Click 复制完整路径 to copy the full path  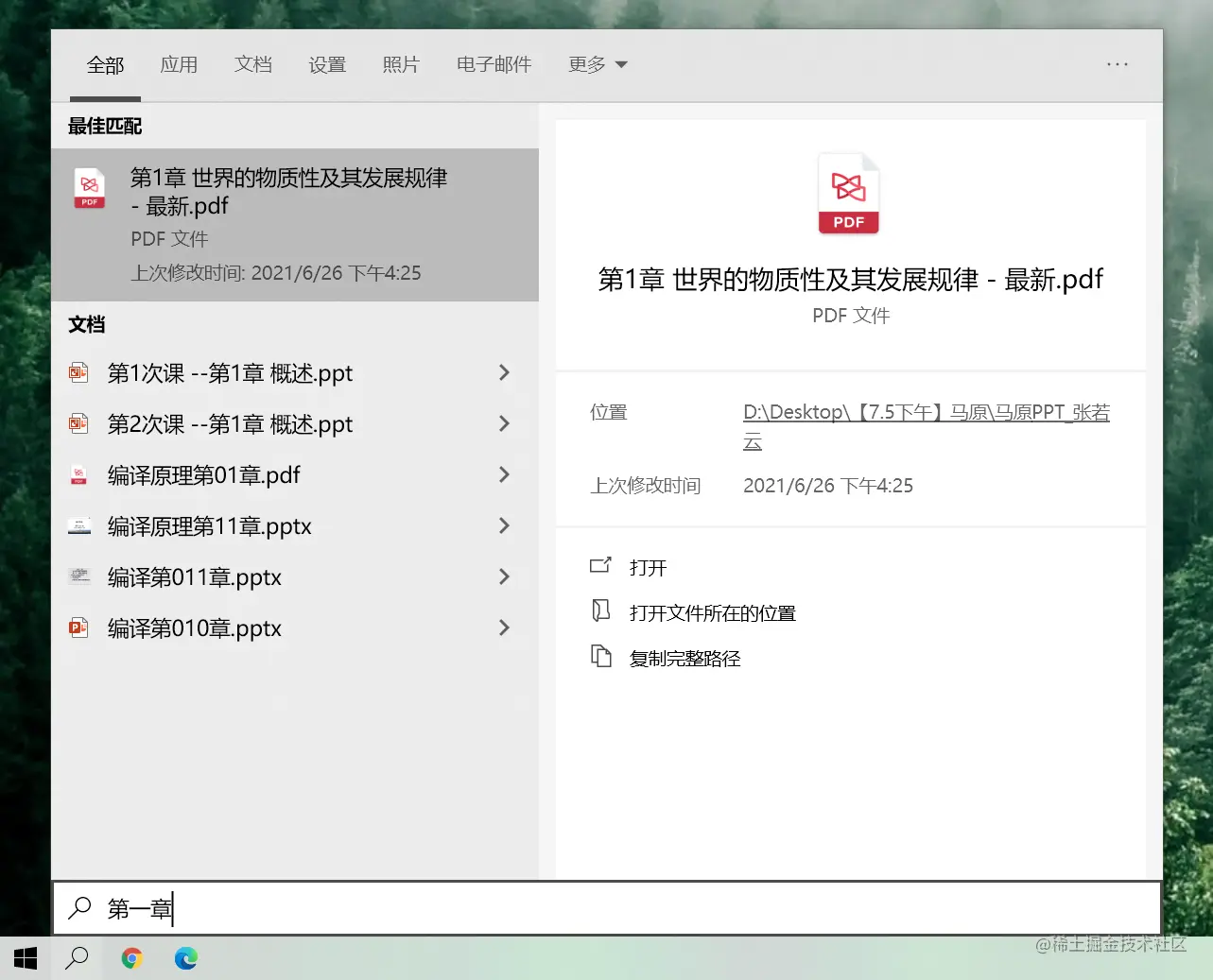684,658
